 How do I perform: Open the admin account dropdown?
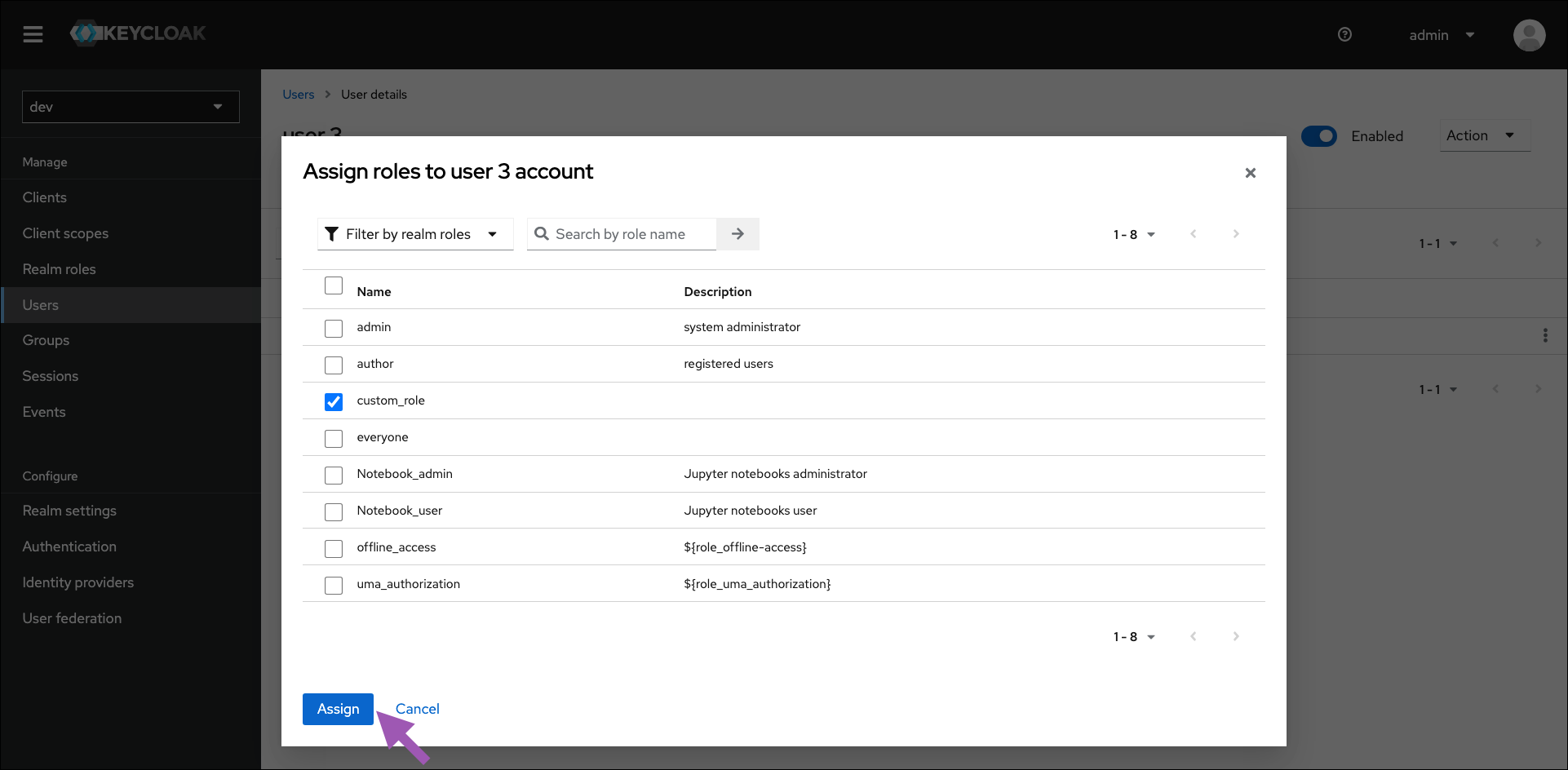tap(1442, 35)
